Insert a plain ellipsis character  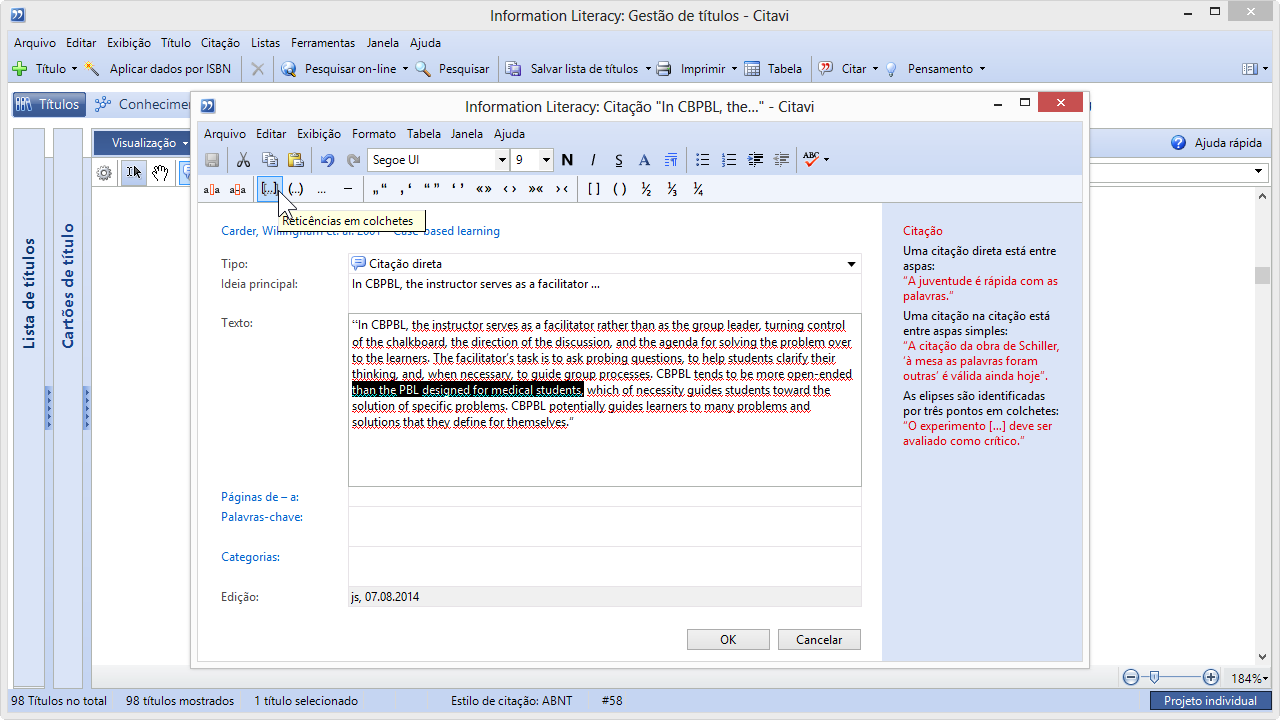coord(321,189)
